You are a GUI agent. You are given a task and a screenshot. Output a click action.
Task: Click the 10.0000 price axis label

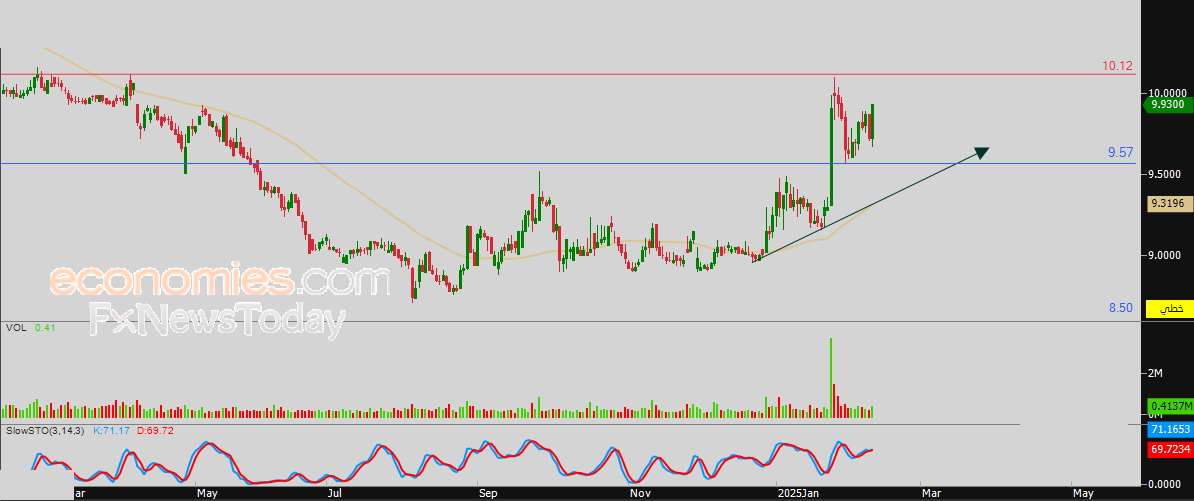pos(1167,93)
